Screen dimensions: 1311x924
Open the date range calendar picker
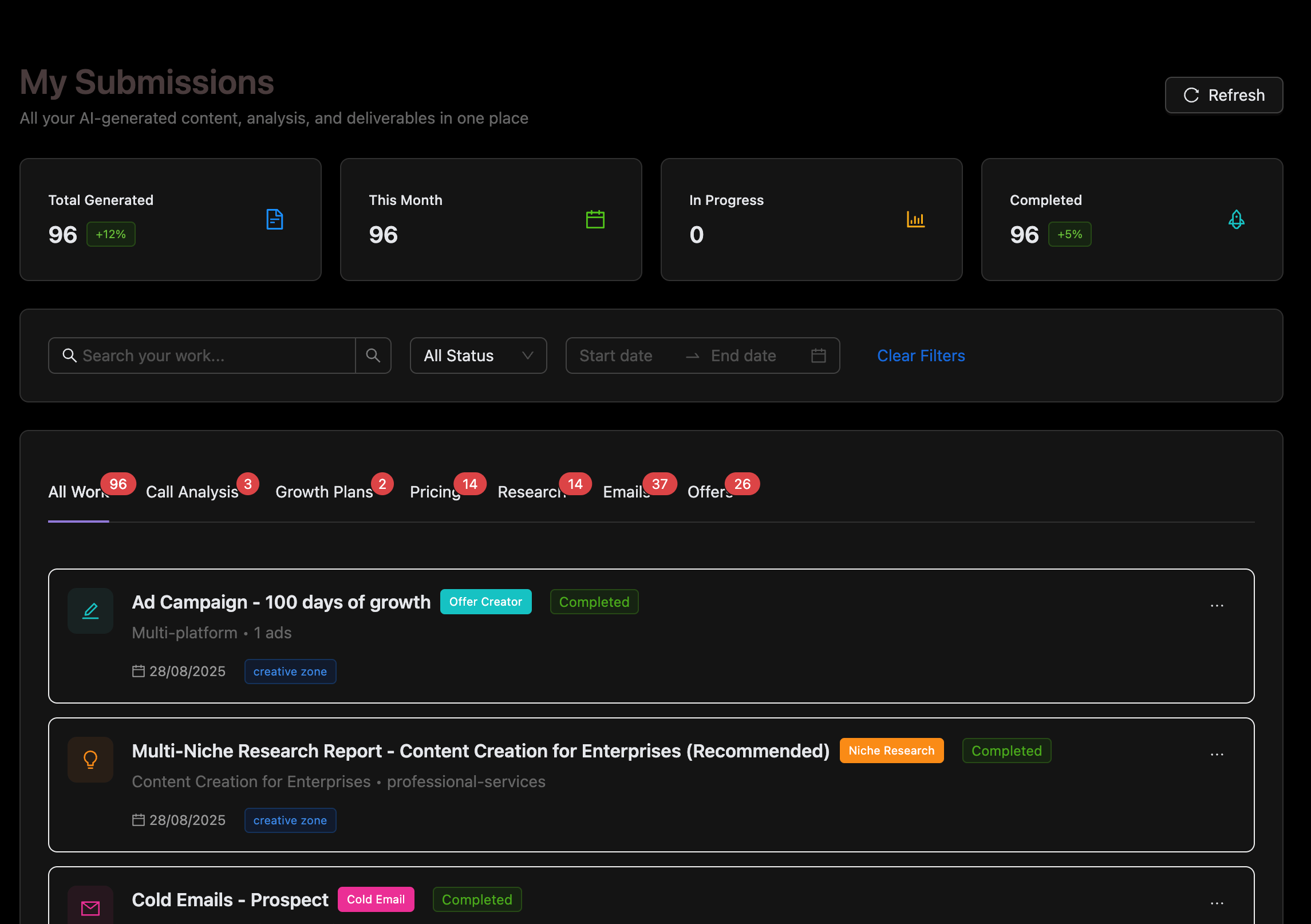[x=818, y=355]
